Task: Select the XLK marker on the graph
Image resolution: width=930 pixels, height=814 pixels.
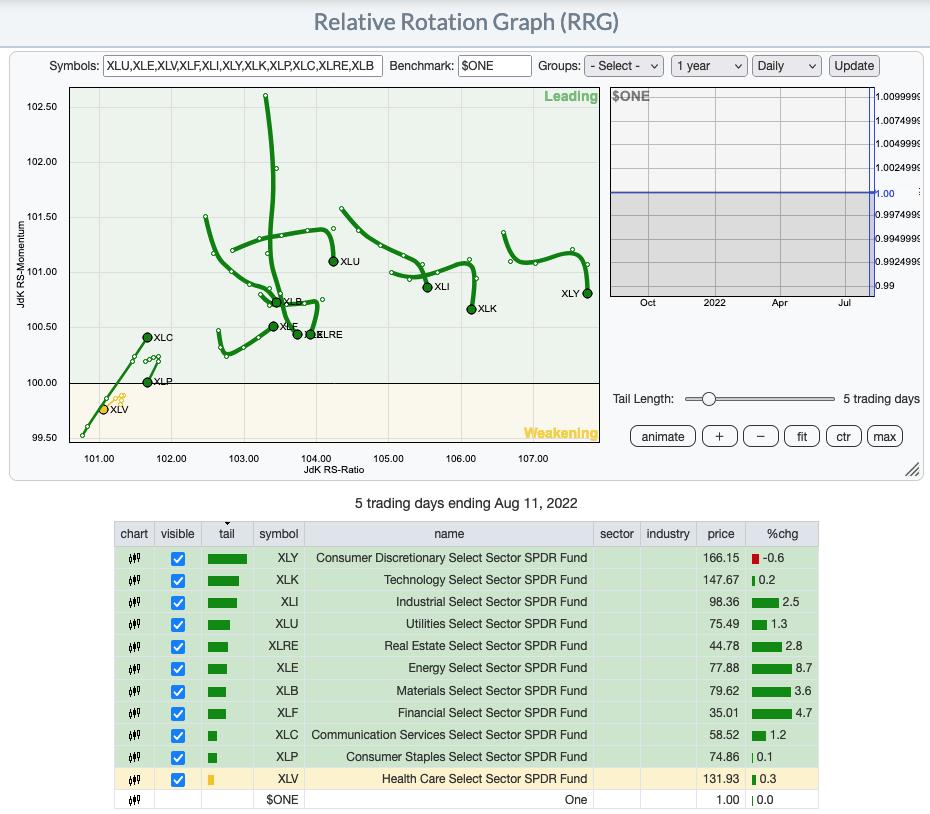Action: pos(472,309)
